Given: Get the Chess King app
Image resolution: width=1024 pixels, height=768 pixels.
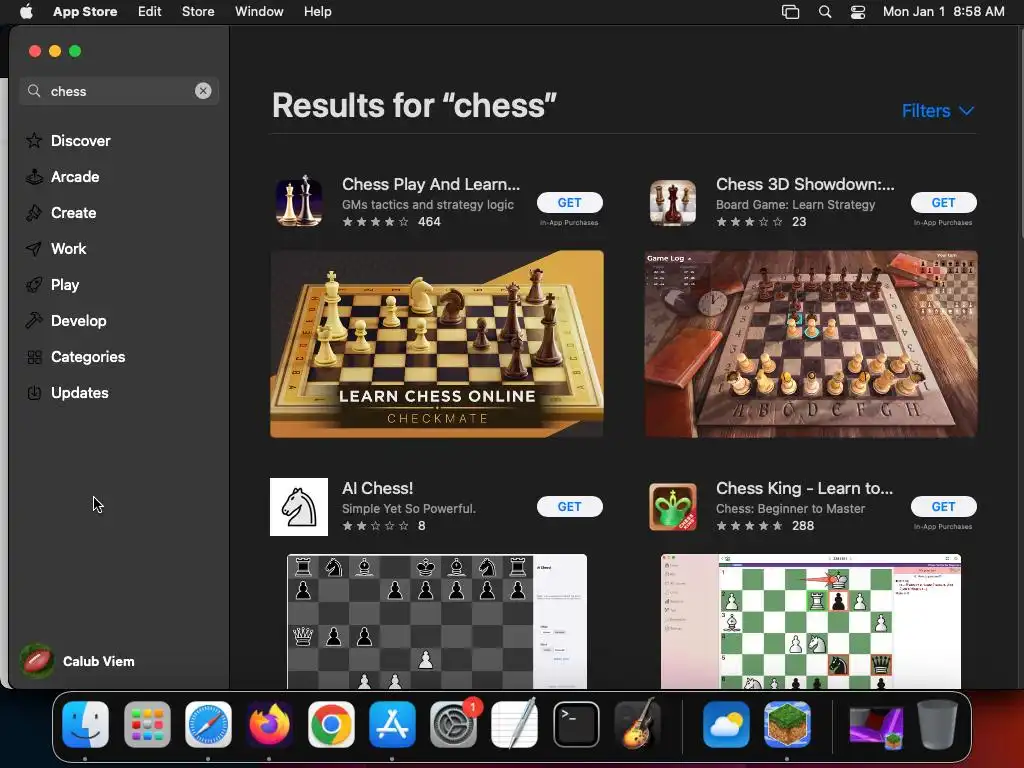Looking at the screenshot, I should coord(943,507).
